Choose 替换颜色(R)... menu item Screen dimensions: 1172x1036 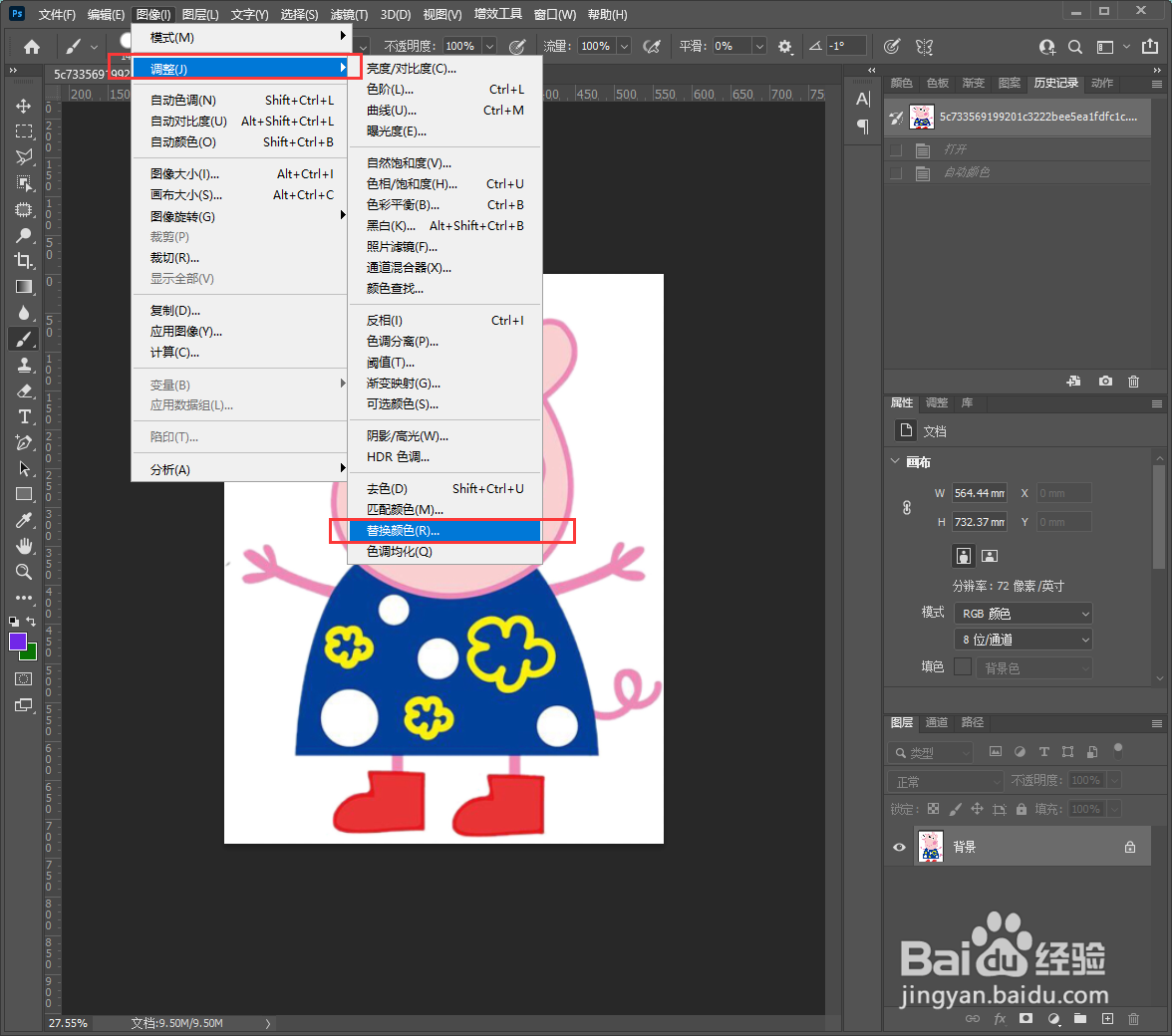(x=444, y=531)
